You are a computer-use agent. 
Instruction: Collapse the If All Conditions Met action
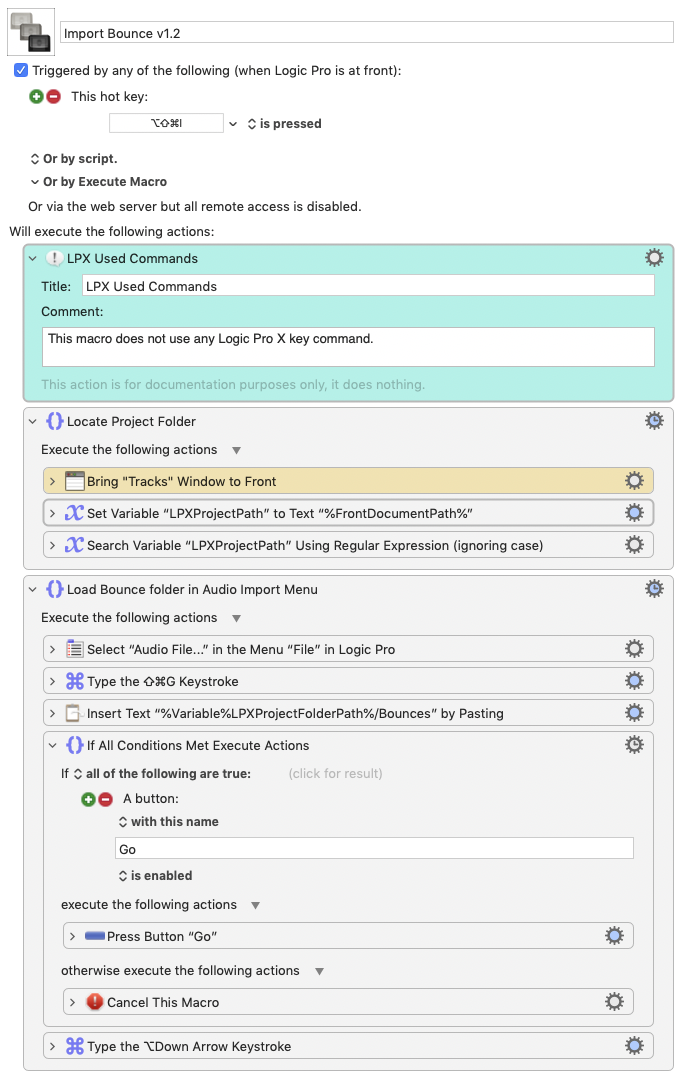[52, 746]
